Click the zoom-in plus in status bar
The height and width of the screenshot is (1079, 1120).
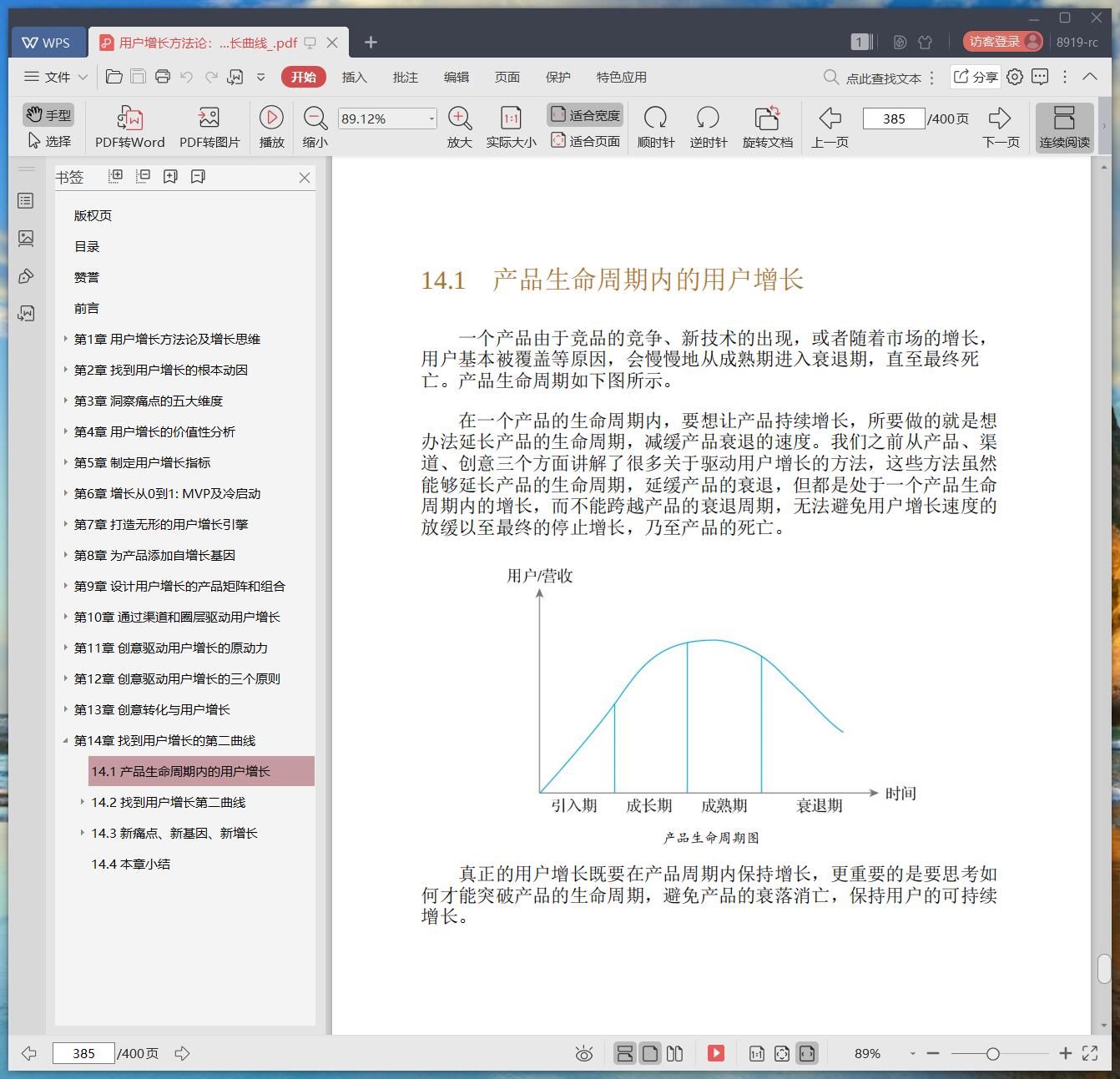pos(1065,1053)
